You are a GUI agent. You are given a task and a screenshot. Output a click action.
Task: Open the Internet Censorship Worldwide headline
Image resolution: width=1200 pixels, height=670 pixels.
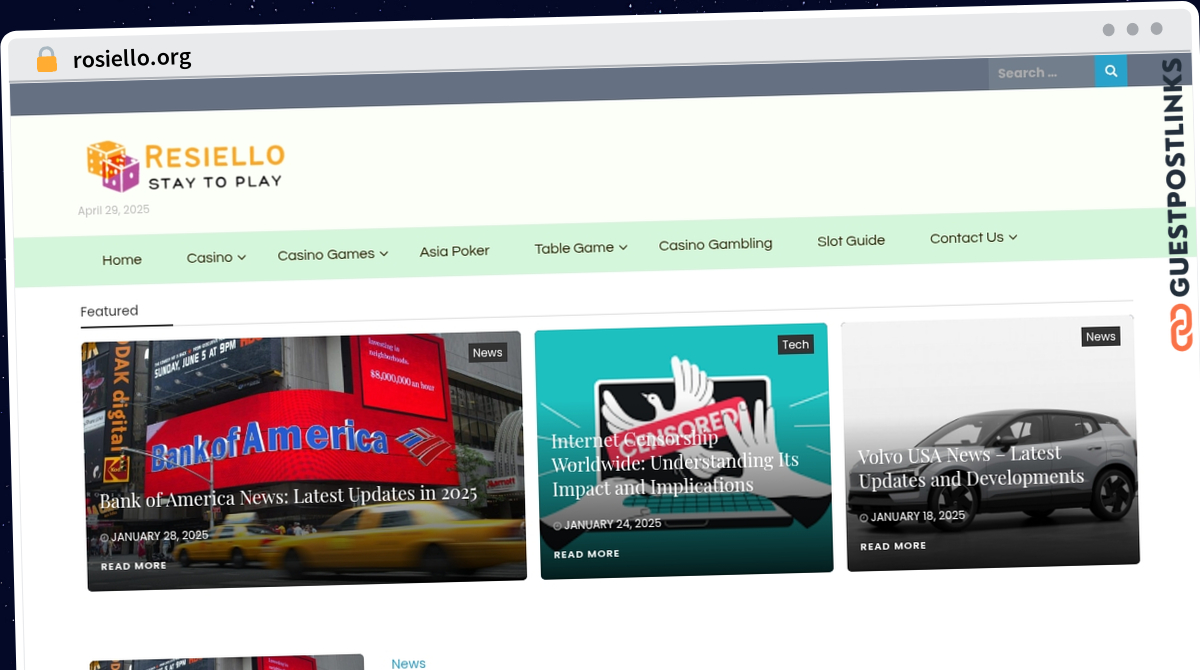click(675, 463)
